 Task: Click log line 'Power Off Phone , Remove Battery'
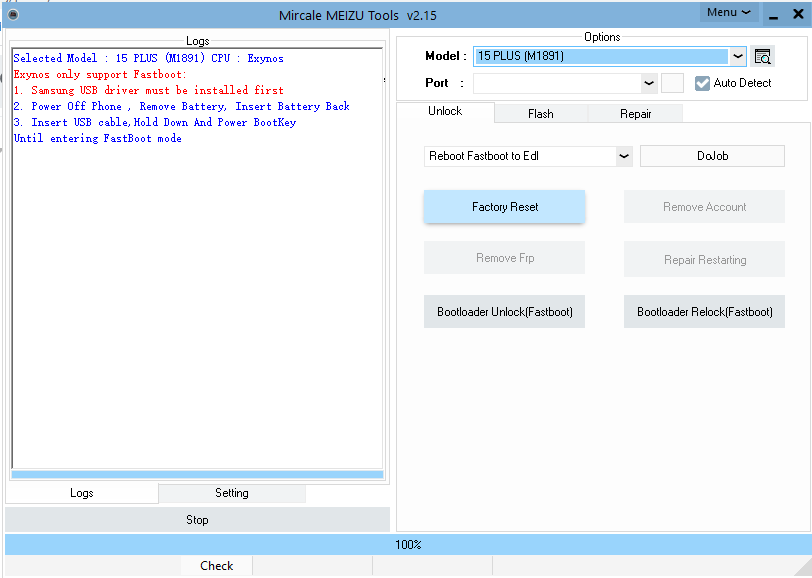tap(182, 106)
